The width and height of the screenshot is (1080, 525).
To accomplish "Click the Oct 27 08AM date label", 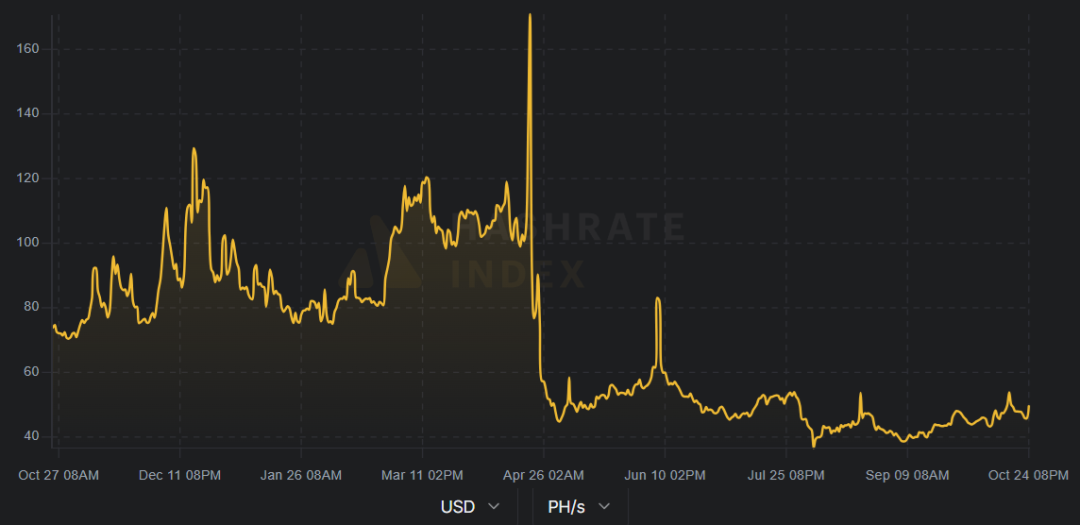I will click(x=59, y=475).
